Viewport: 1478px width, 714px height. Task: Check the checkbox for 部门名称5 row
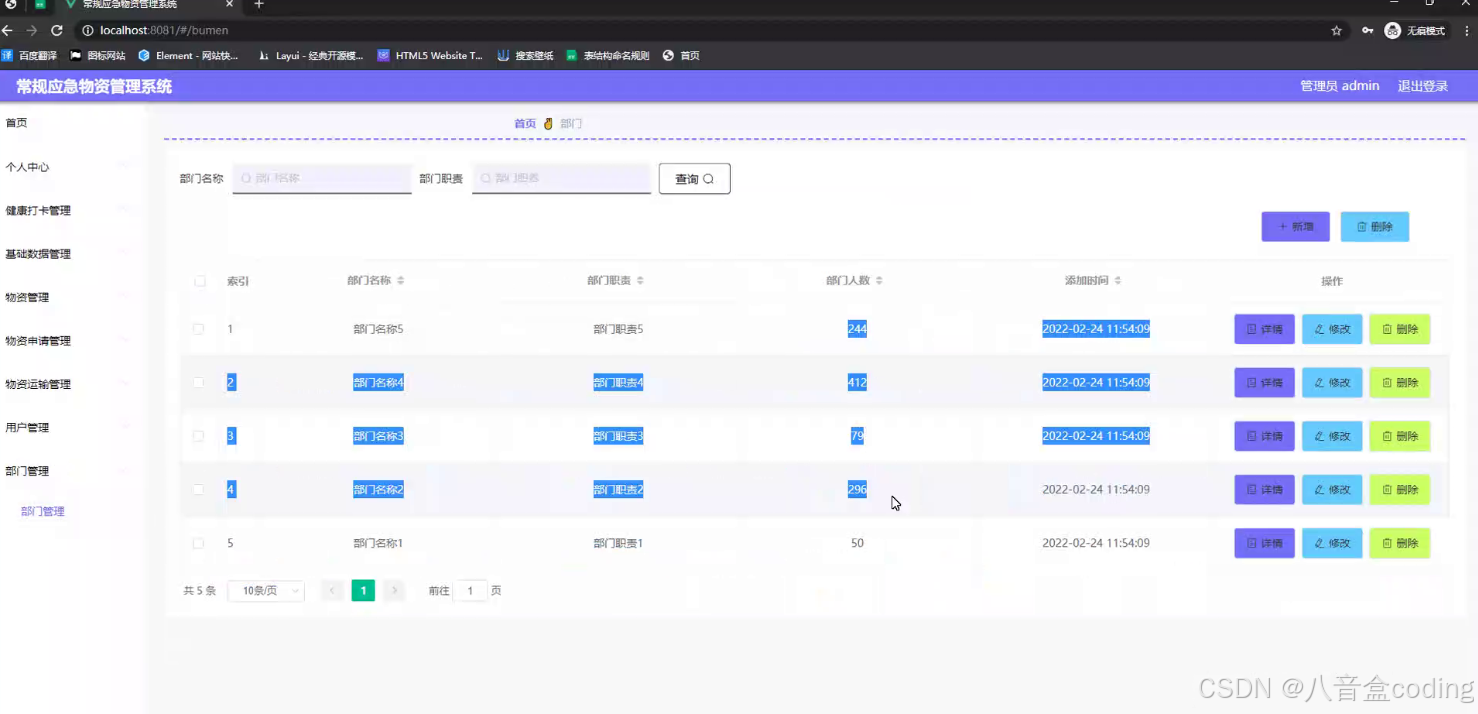click(198, 328)
